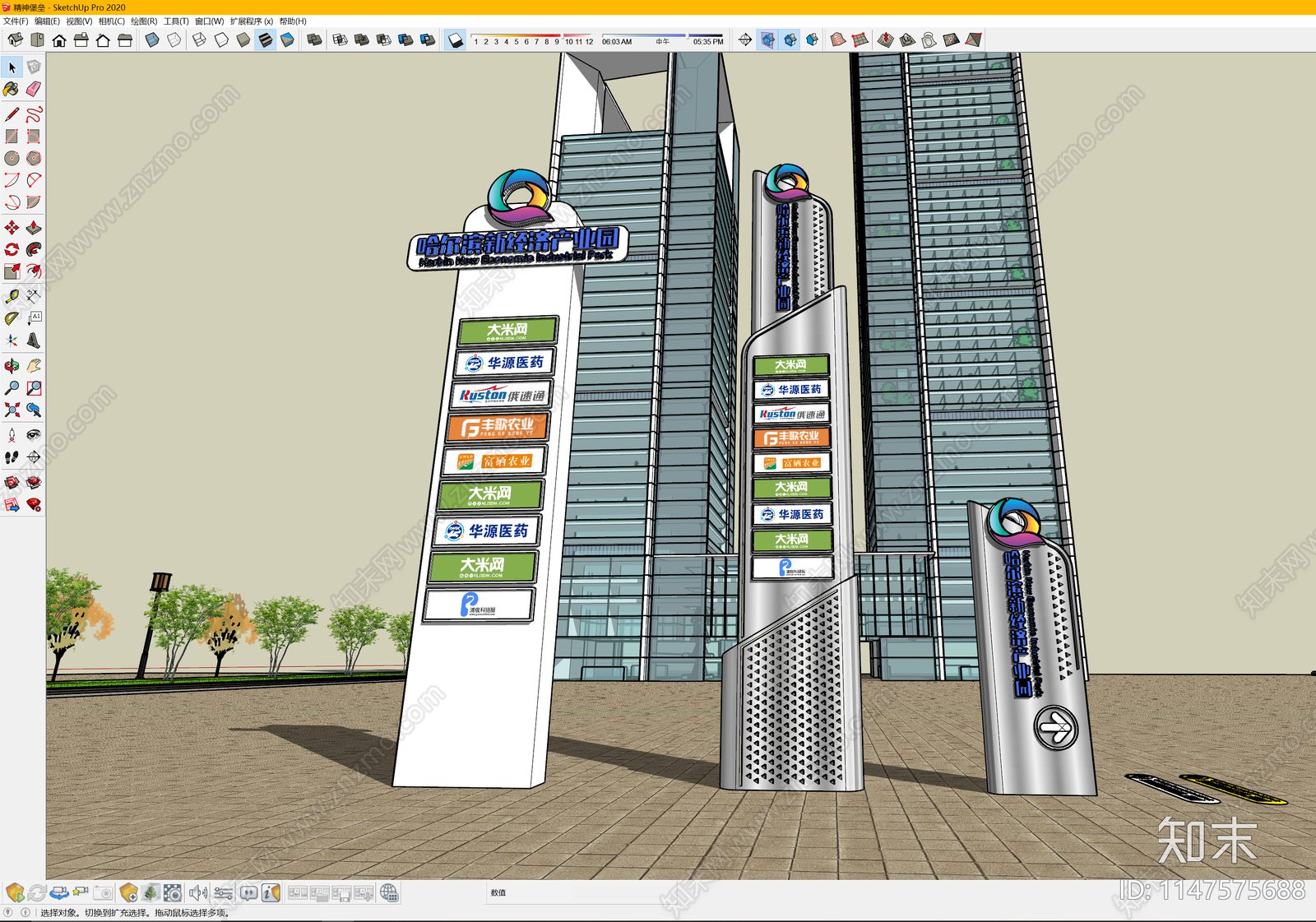Screen dimensions: 1316x922
Task: Select the Rotated Rectangle tool
Action: [x=34, y=137]
